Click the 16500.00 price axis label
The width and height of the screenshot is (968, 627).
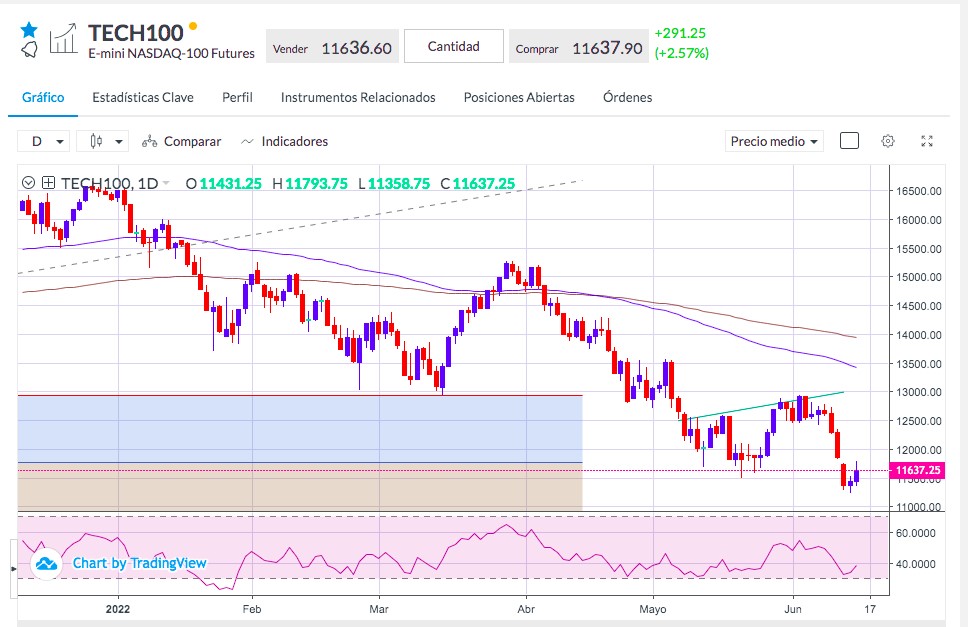919,191
